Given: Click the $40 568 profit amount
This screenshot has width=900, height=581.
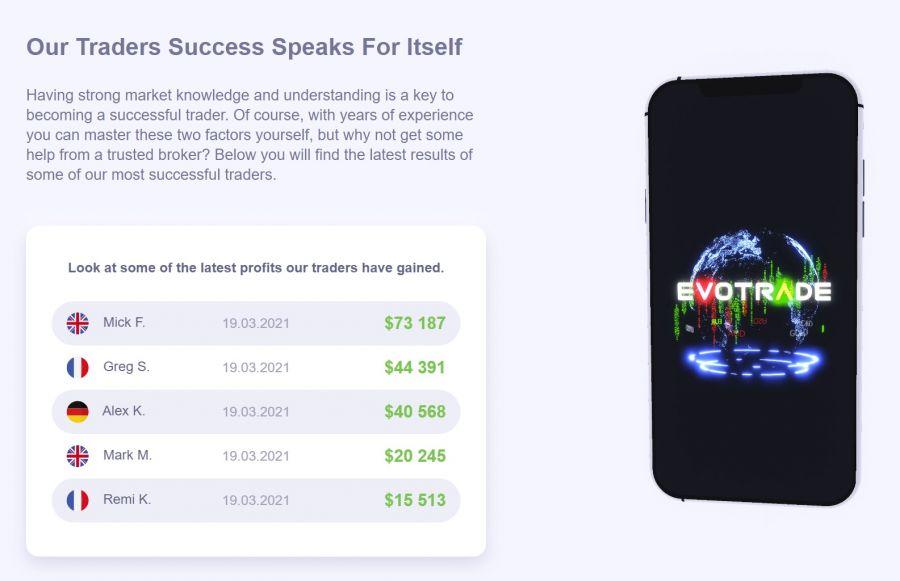Looking at the screenshot, I should (415, 412).
